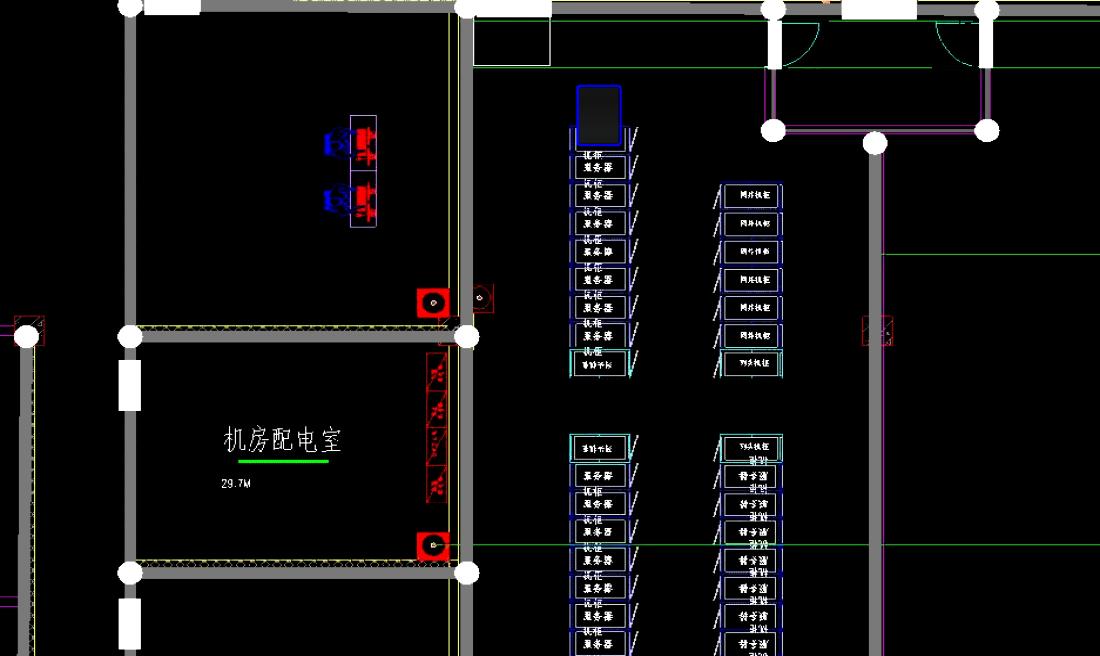Pick the red crossed box at far left

pos(29,330)
